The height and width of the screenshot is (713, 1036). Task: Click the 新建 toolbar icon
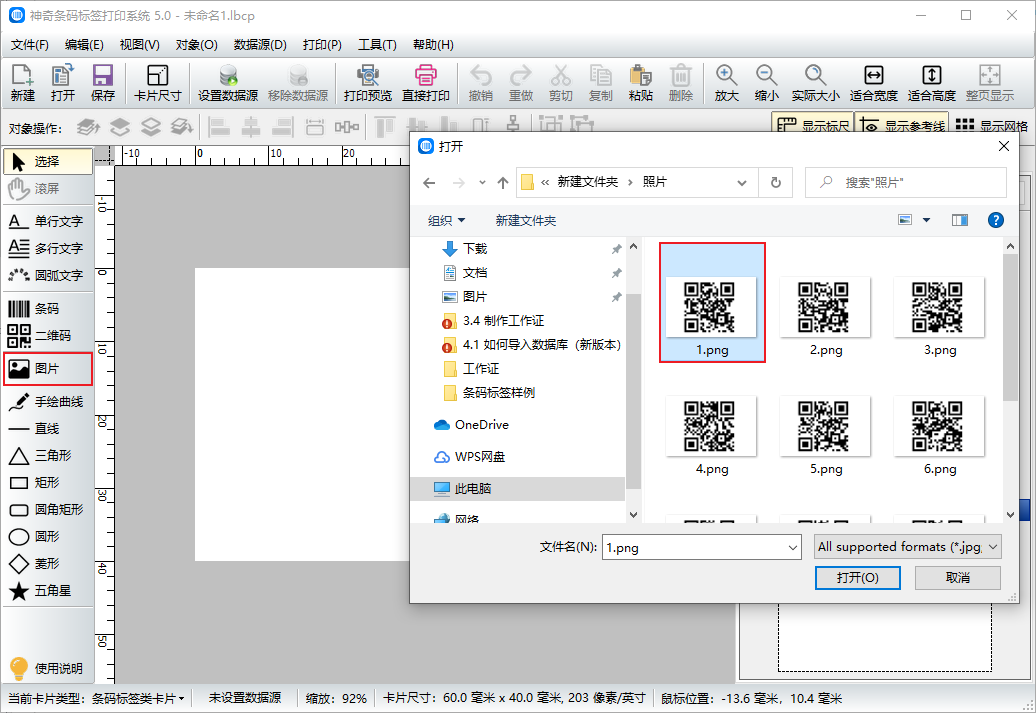pyautogui.click(x=22, y=83)
